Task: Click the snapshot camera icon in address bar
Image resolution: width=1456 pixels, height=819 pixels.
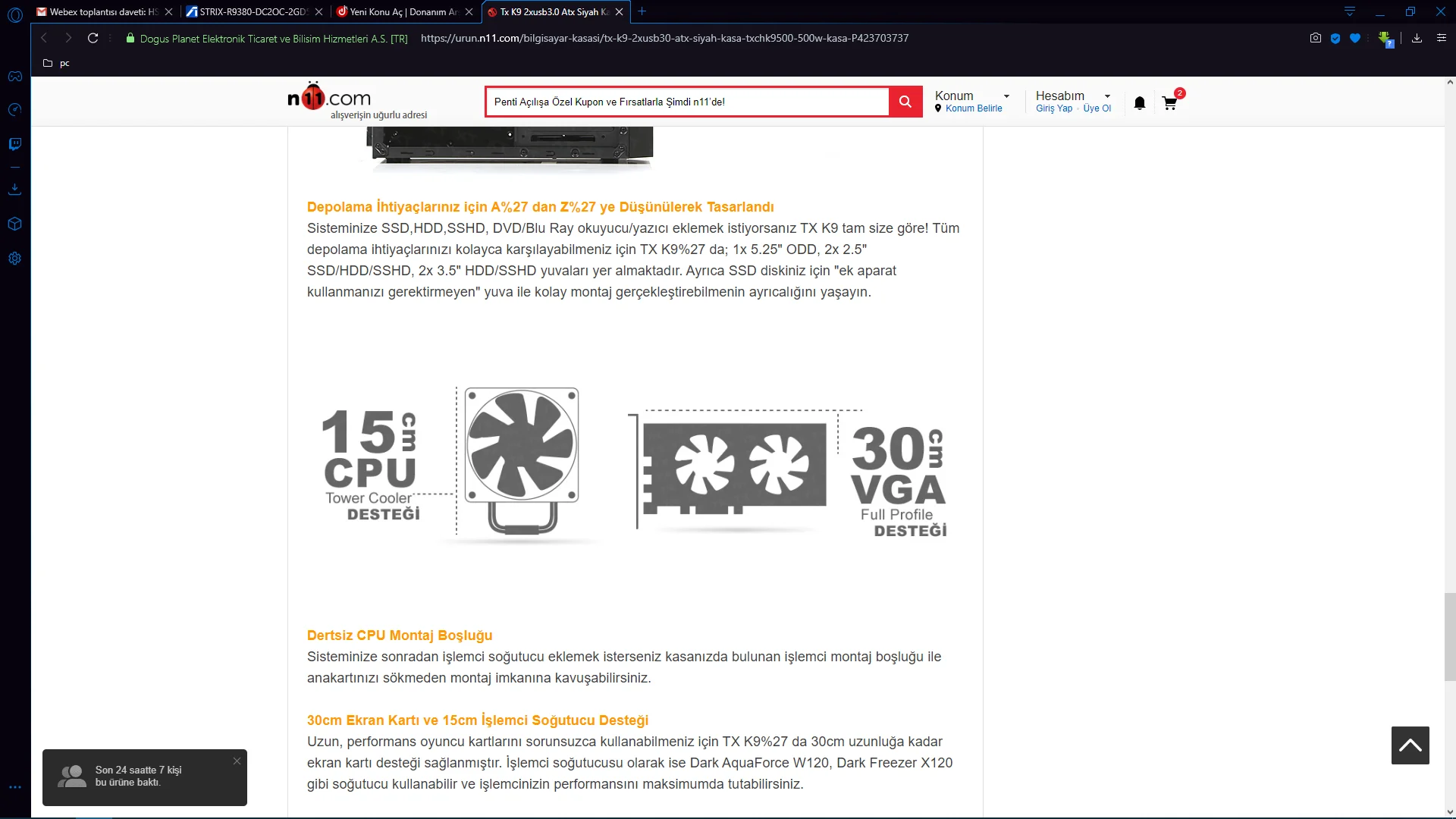Action: (x=1316, y=38)
